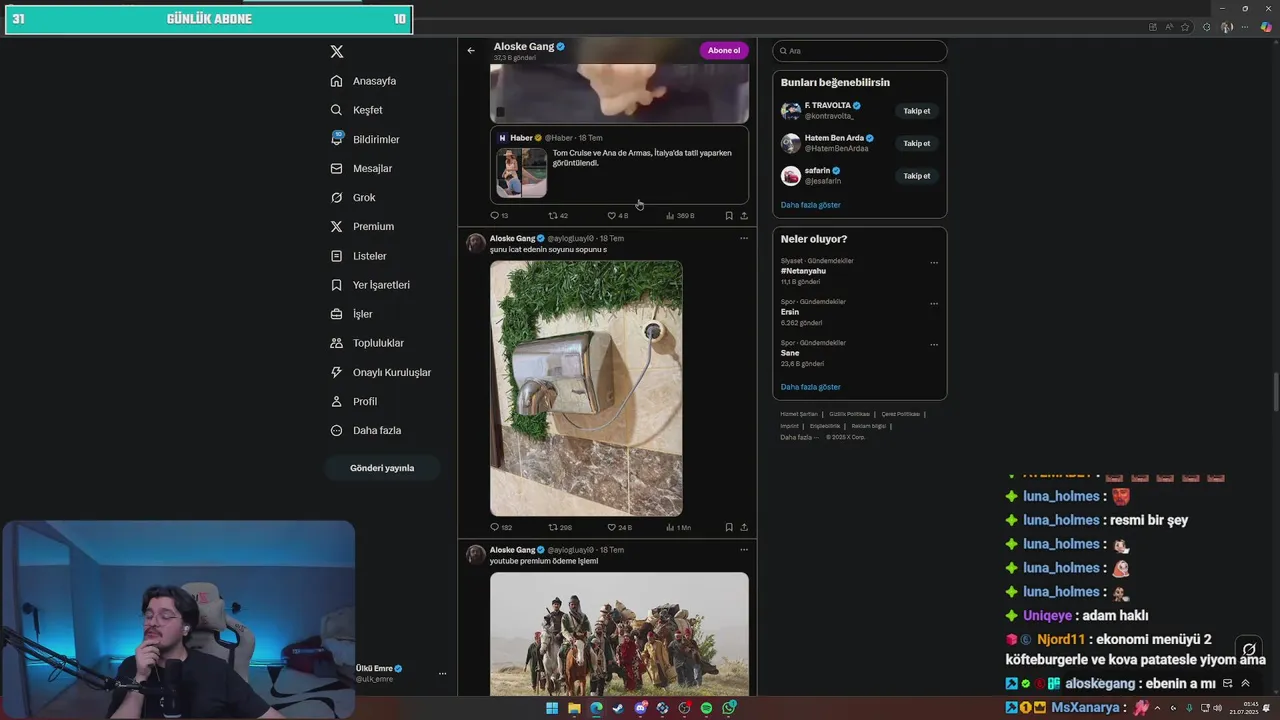The width and height of the screenshot is (1280, 720).
Task: Open Mesajlar messages
Action: click(362, 168)
